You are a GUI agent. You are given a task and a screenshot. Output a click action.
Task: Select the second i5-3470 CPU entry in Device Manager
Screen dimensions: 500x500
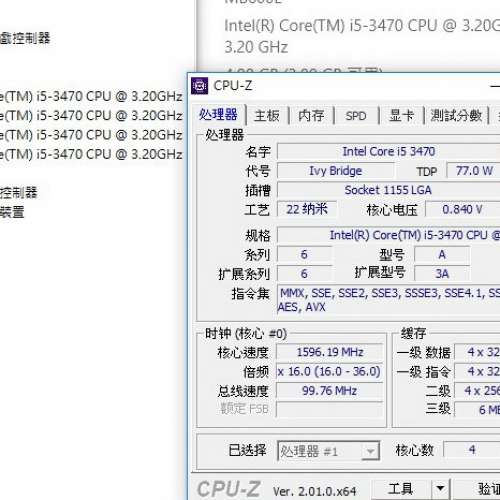[x=91, y=116]
